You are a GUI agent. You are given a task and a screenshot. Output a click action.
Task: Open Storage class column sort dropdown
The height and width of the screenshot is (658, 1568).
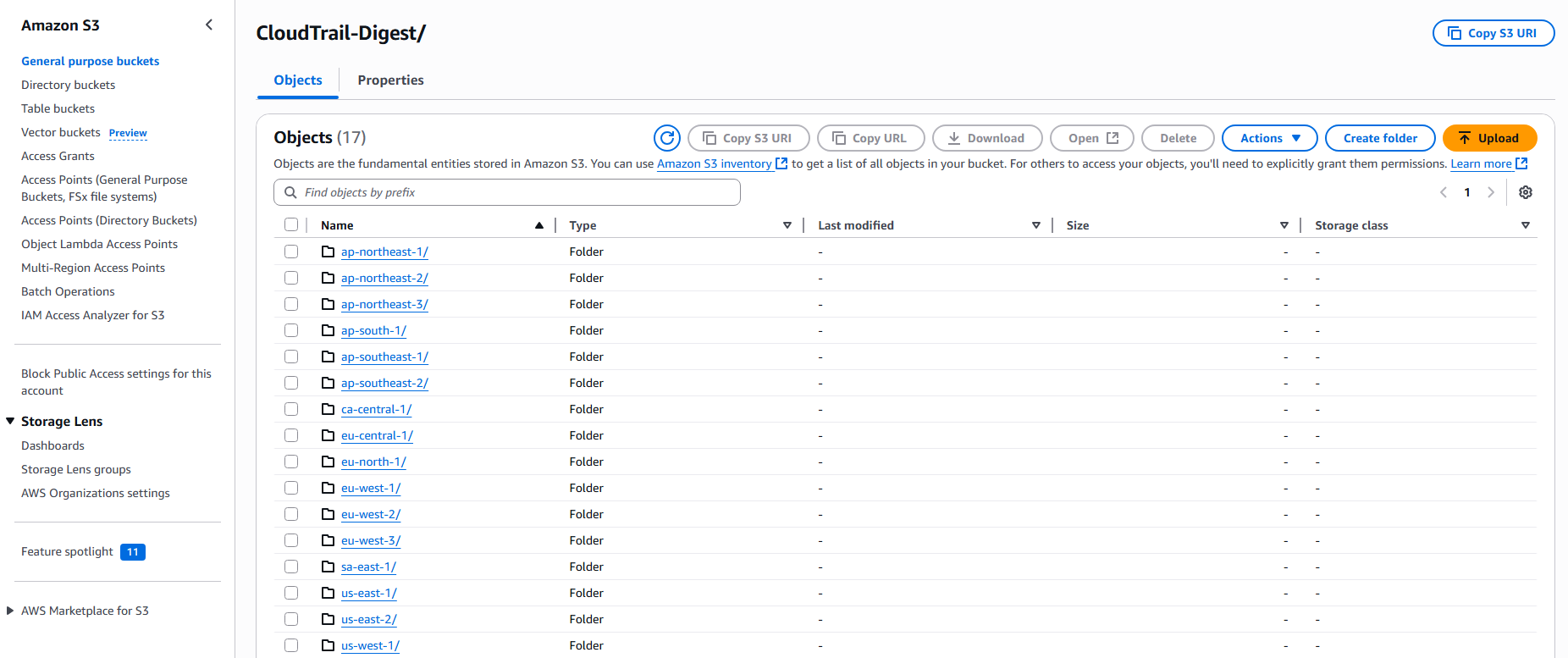[x=1526, y=225]
